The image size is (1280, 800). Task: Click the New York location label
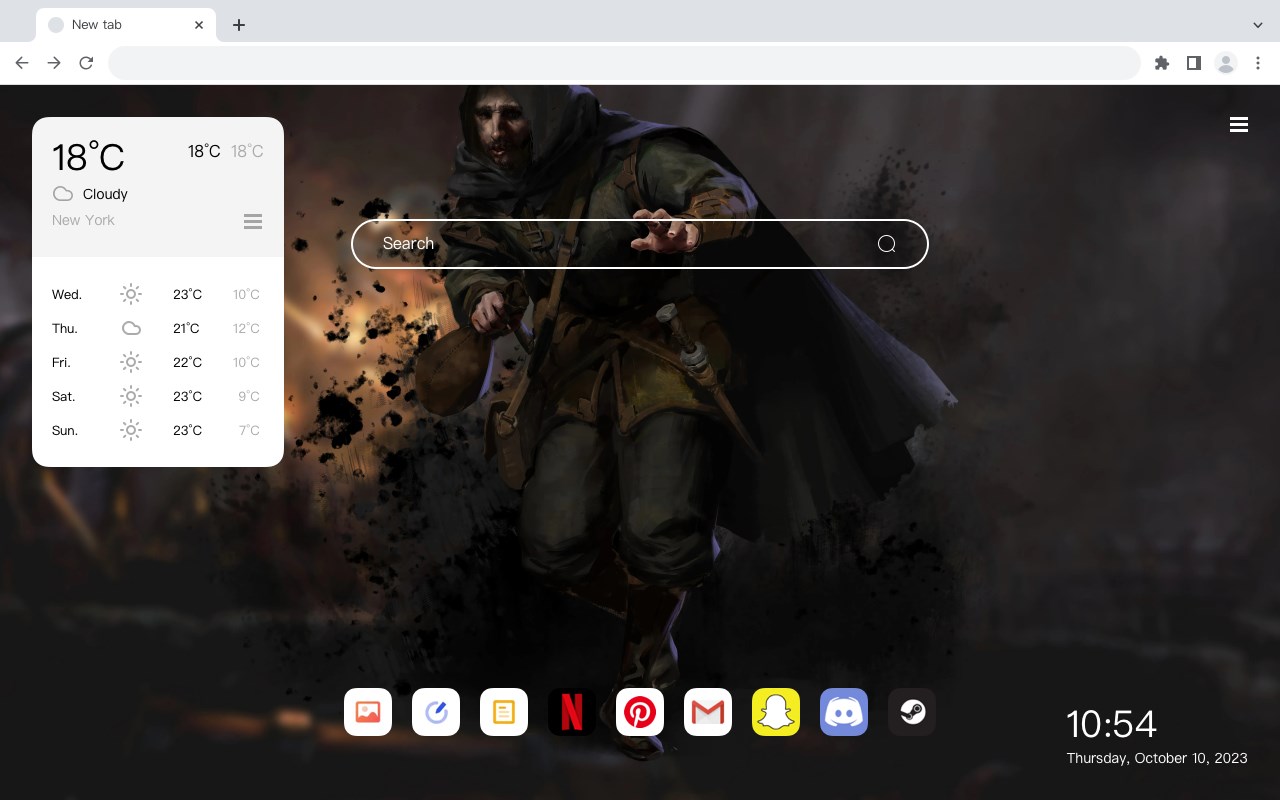click(83, 220)
